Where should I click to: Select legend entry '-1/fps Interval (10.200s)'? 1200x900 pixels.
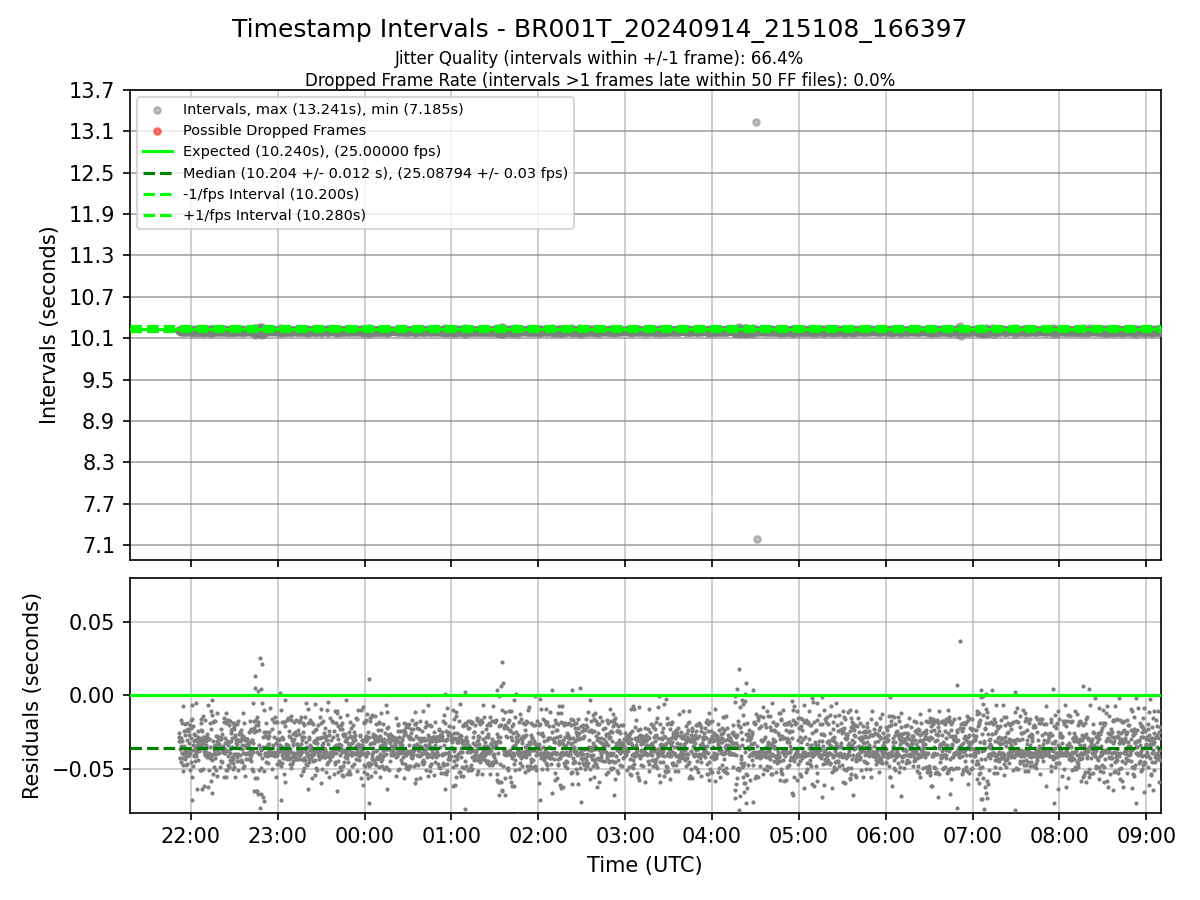pyautogui.click(x=271, y=194)
